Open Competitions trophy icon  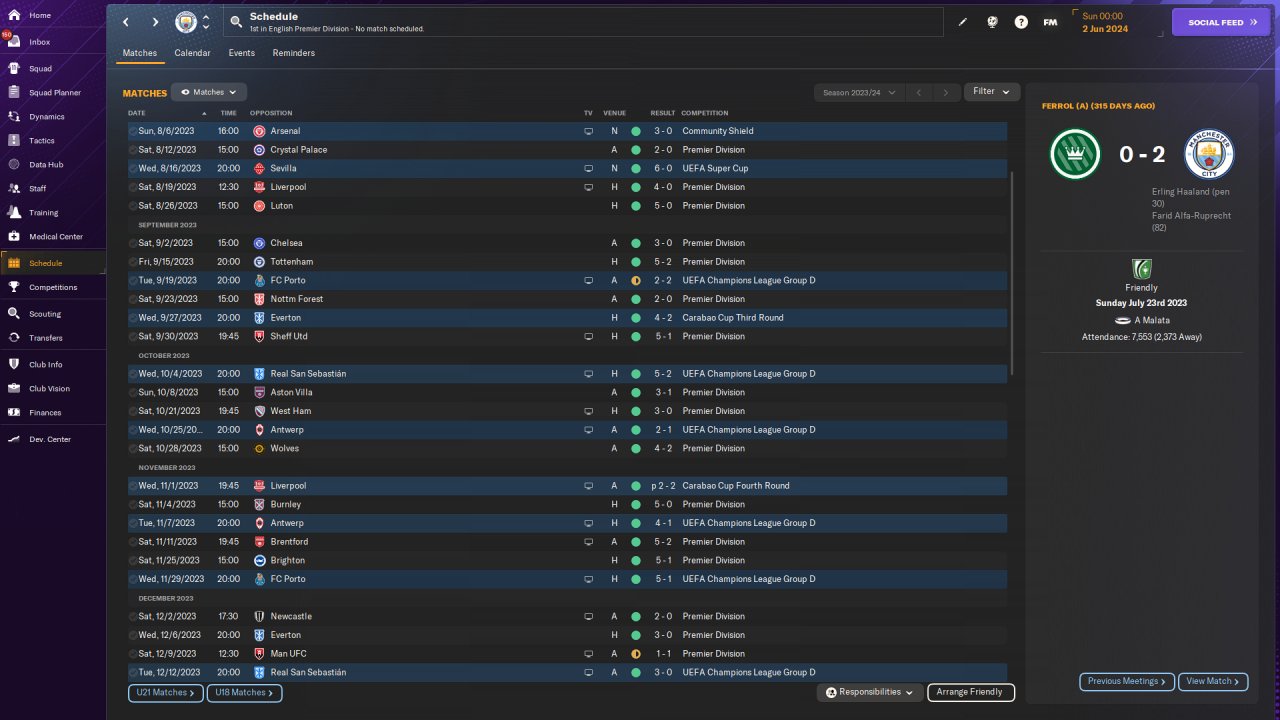14,287
